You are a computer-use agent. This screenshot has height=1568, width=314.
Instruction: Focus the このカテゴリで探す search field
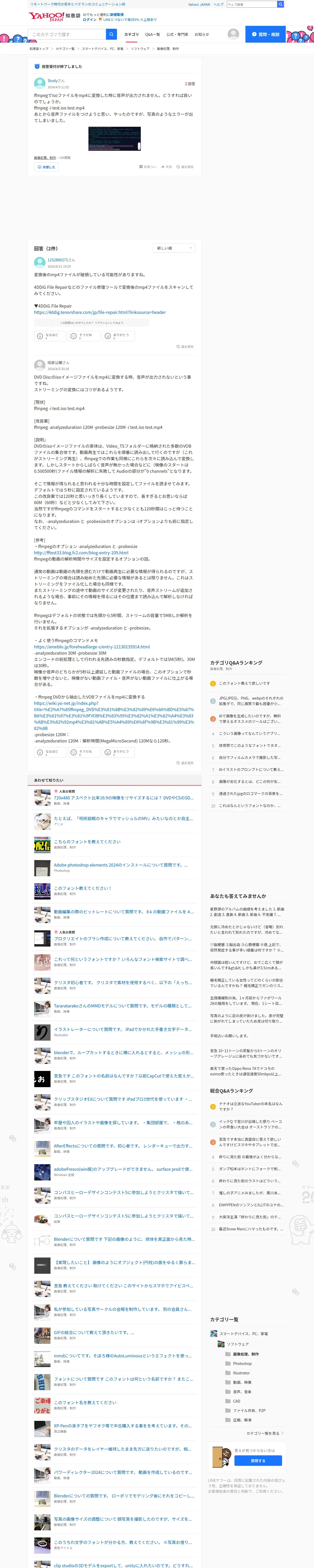(67, 34)
